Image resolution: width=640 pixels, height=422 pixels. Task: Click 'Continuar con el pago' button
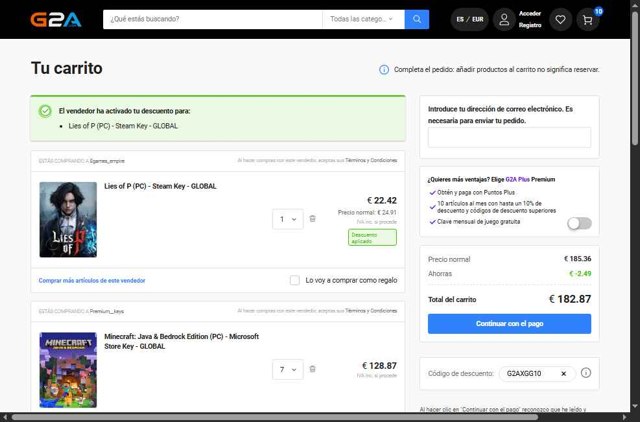pyautogui.click(x=509, y=323)
